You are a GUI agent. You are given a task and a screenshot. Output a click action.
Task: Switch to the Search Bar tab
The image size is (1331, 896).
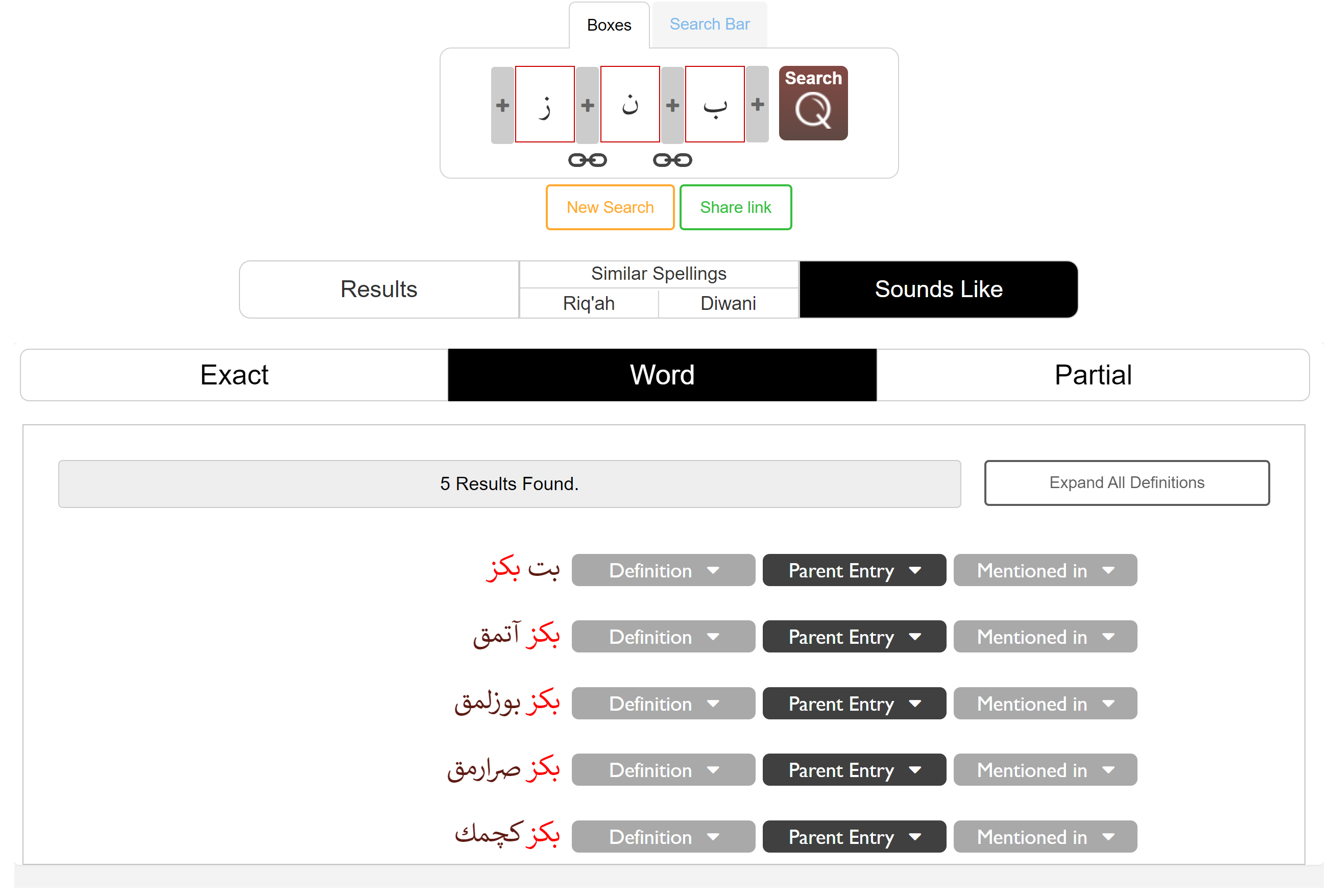pyautogui.click(x=709, y=25)
